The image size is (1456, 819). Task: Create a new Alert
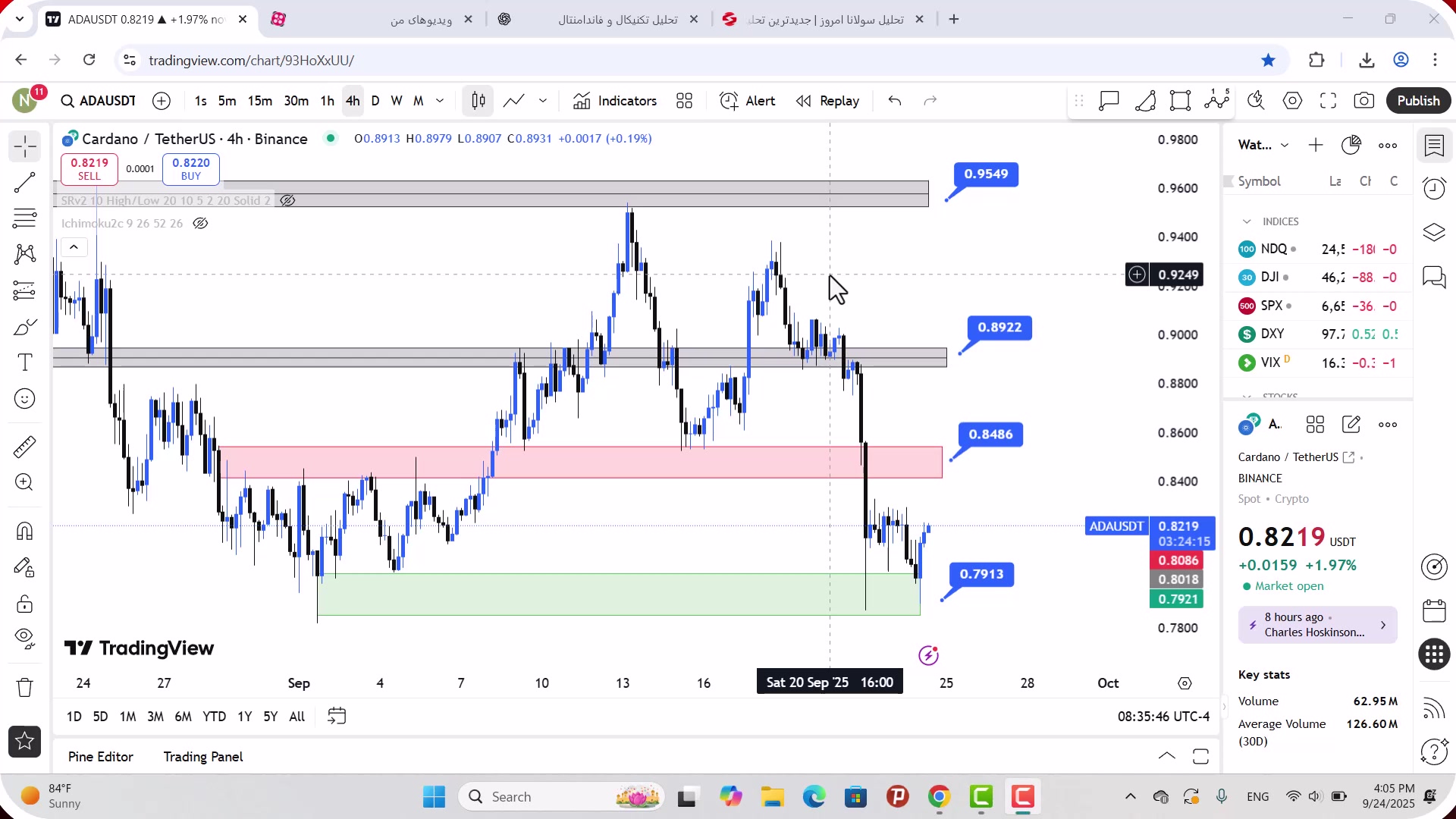747,101
